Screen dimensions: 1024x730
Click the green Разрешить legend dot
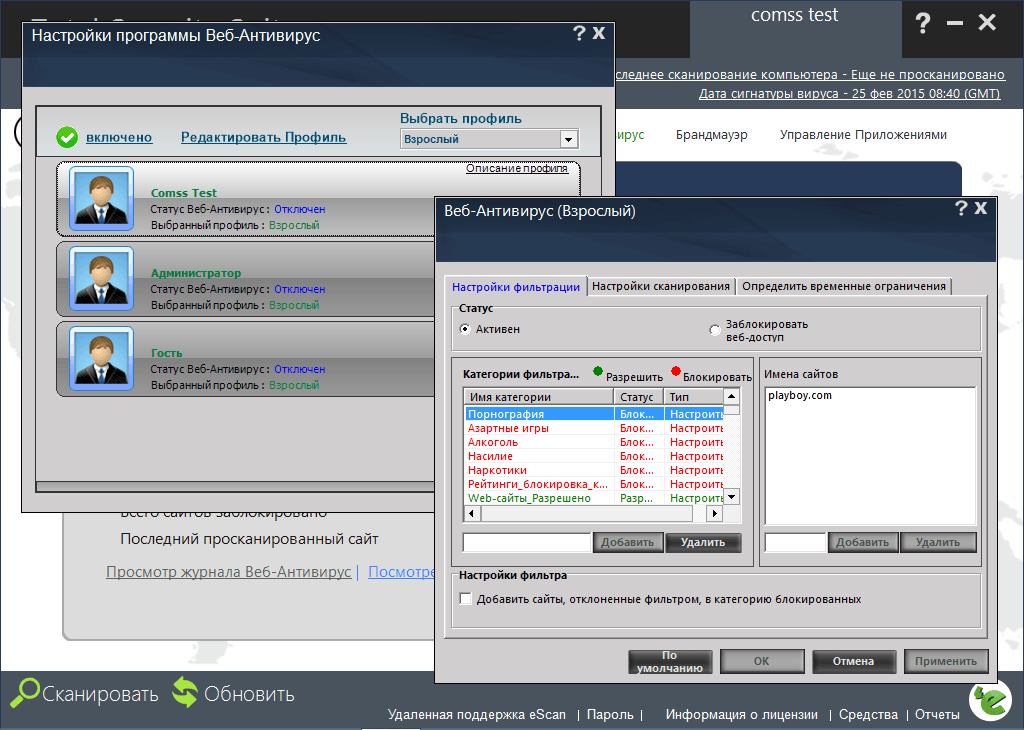click(x=598, y=372)
